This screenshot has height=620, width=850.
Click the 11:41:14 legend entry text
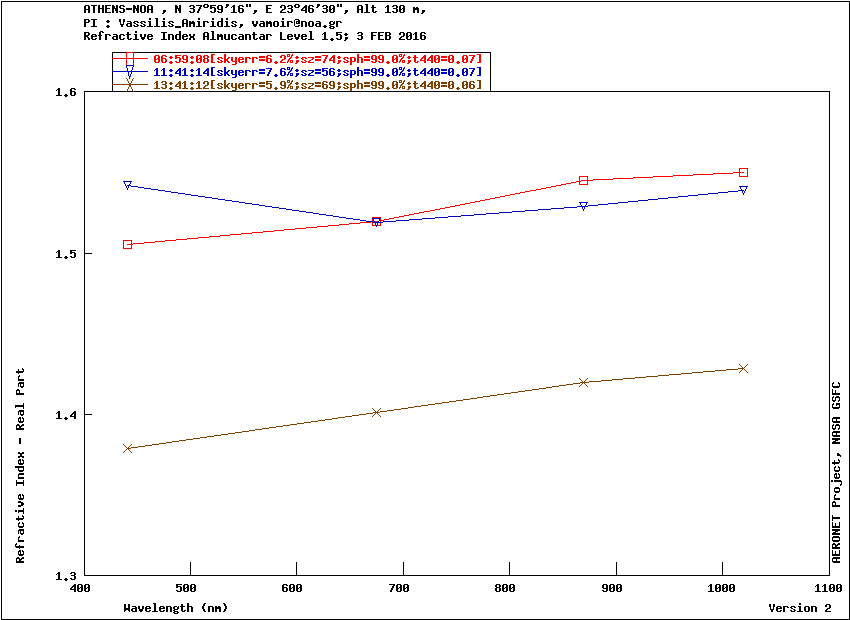[318, 72]
